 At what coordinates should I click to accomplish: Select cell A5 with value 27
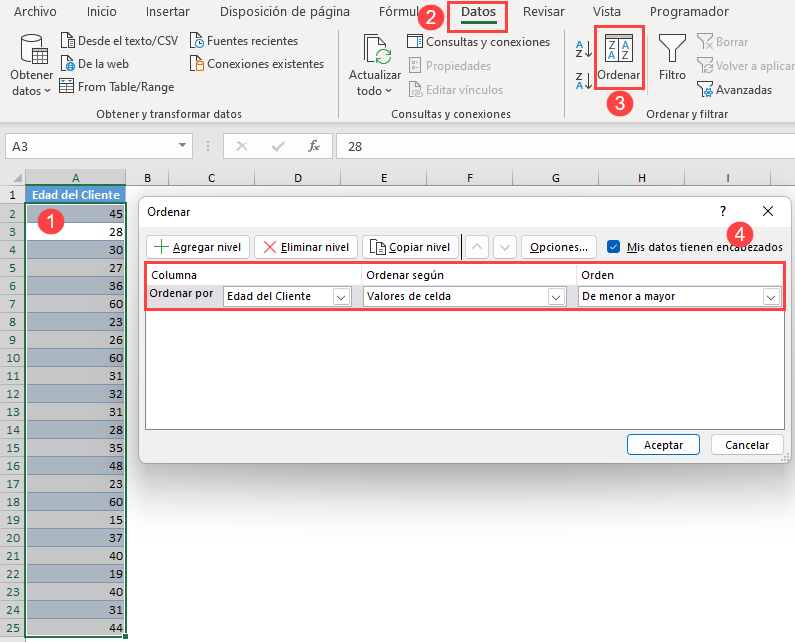click(76, 268)
